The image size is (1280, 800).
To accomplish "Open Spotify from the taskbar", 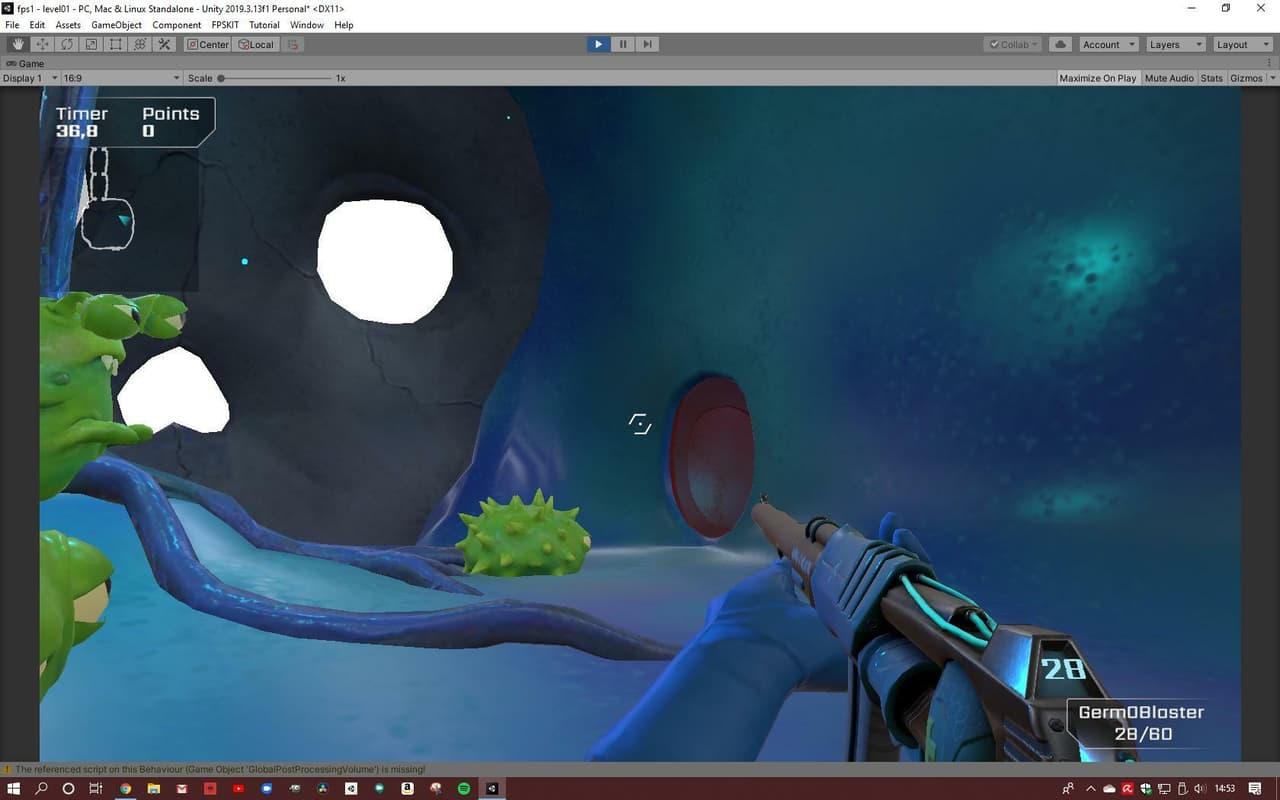I will (x=464, y=788).
